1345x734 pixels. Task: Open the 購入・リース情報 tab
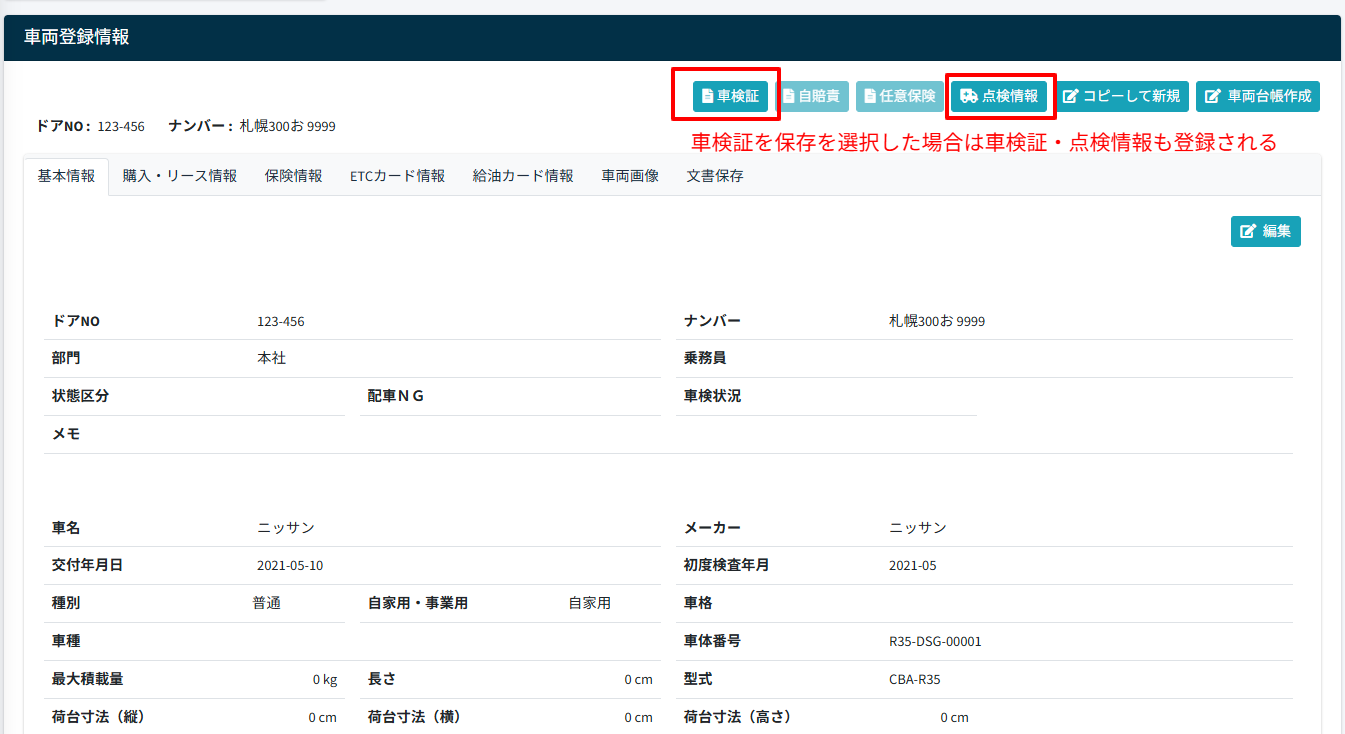click(x=180, y=176)
